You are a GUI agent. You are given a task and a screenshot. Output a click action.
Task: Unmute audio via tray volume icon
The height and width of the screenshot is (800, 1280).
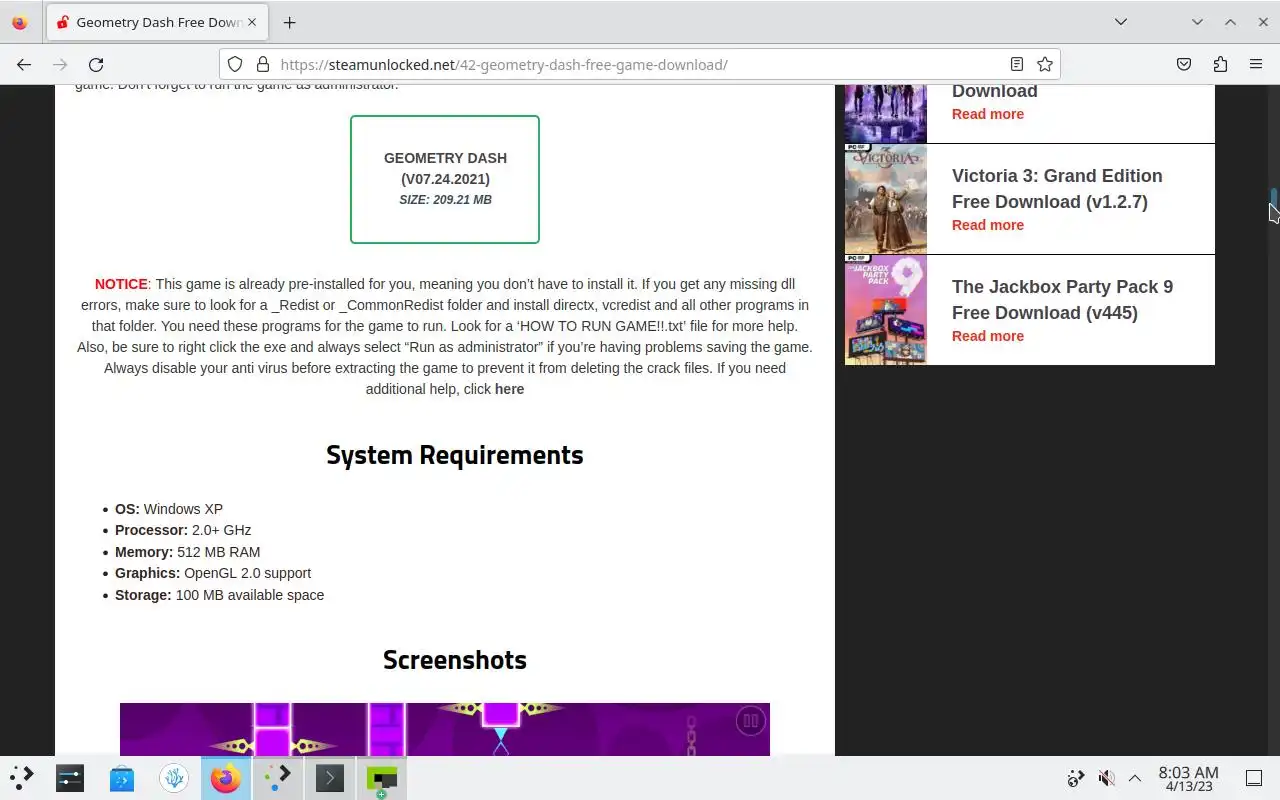[1106, 778]
